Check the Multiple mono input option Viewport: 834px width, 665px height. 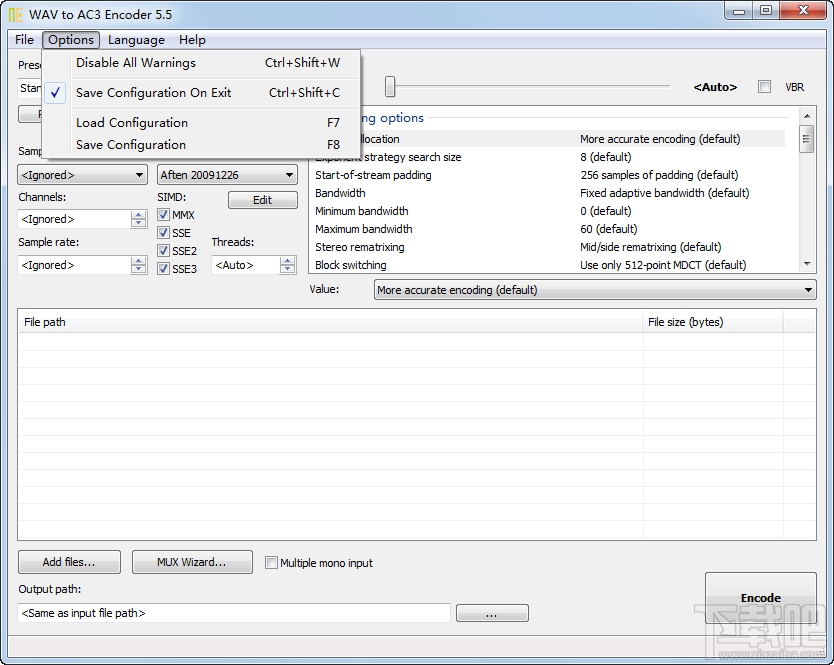tap(271, 563)
